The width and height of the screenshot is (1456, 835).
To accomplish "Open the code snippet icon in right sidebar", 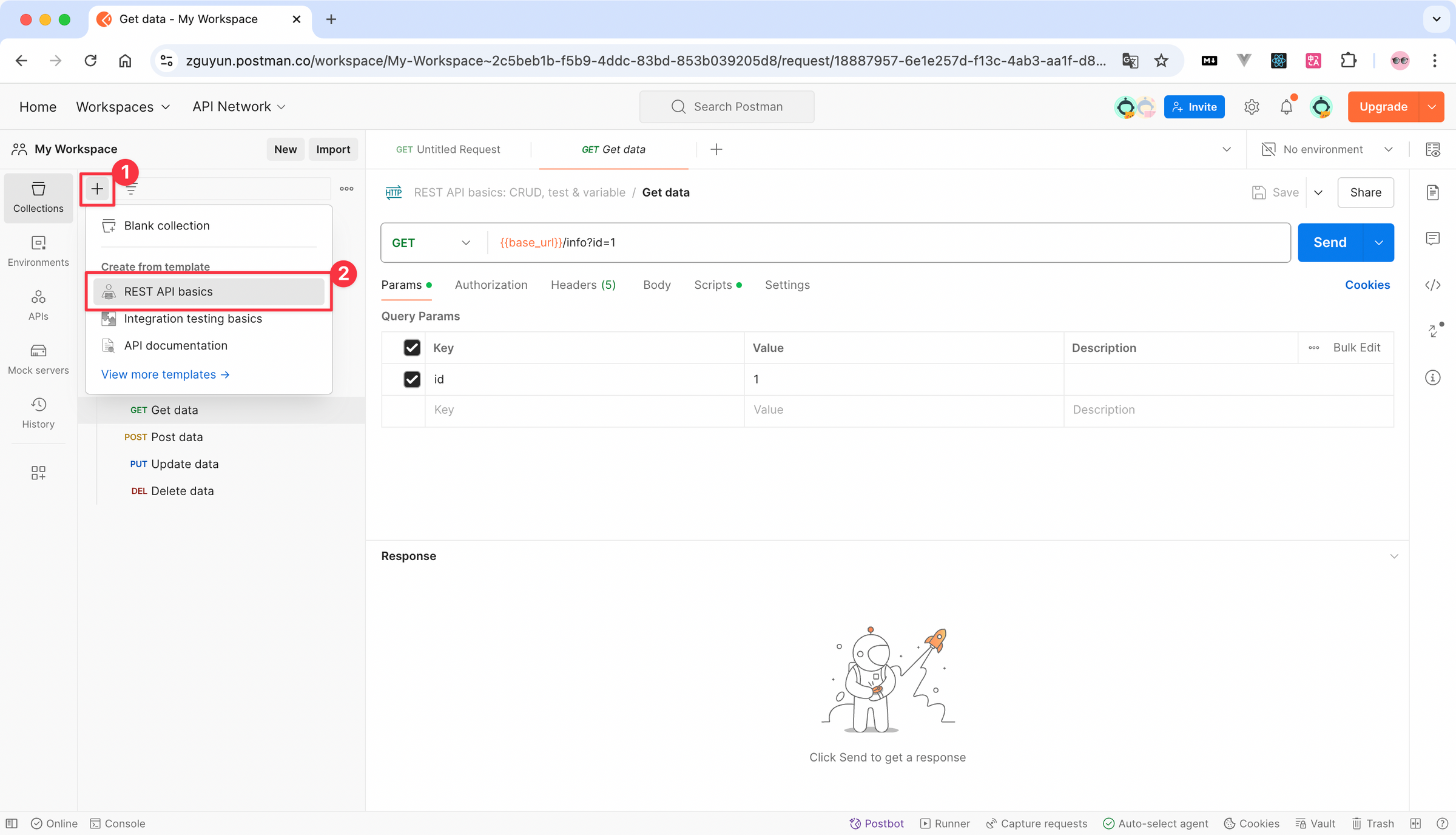I will (1432, 285).
